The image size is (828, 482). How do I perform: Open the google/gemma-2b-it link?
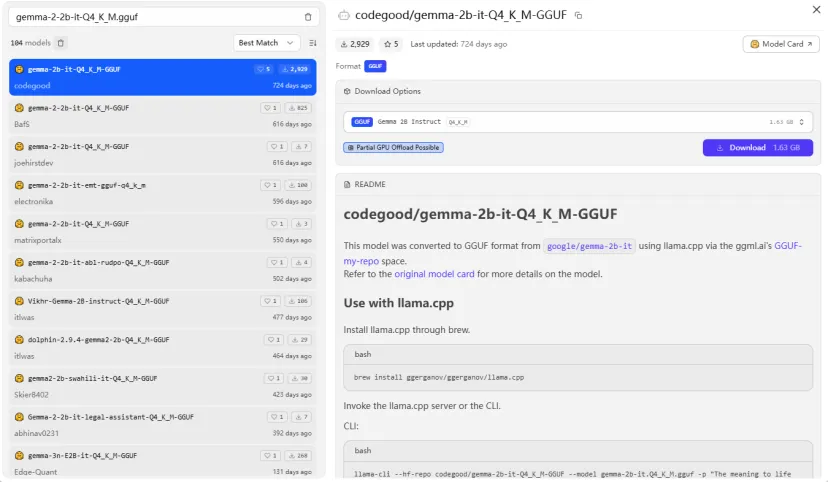tap(589, 246)
